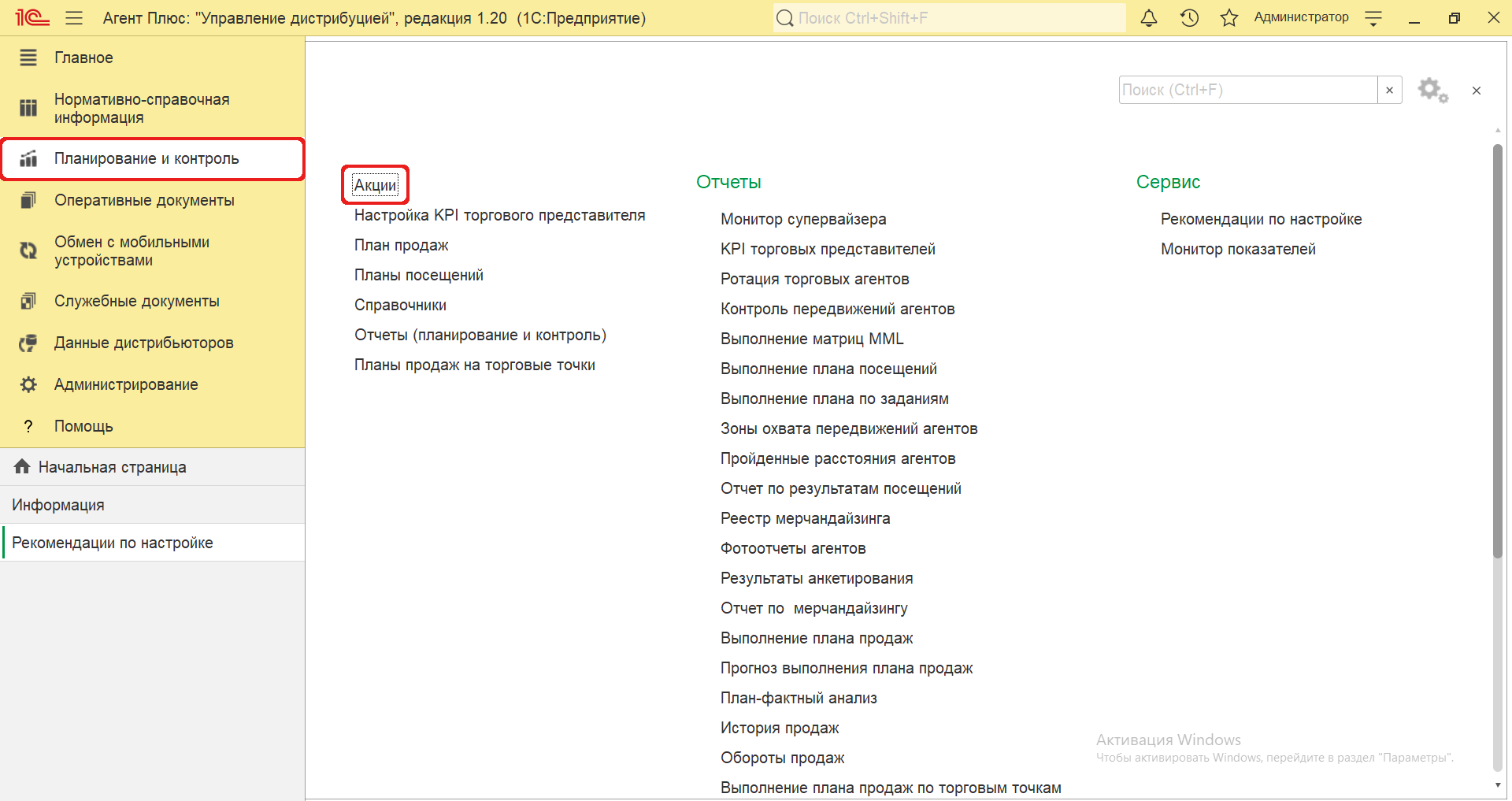The image size is (1512, 801).
Task: Open Планы посещений link
Action: [x=419, y=275]
